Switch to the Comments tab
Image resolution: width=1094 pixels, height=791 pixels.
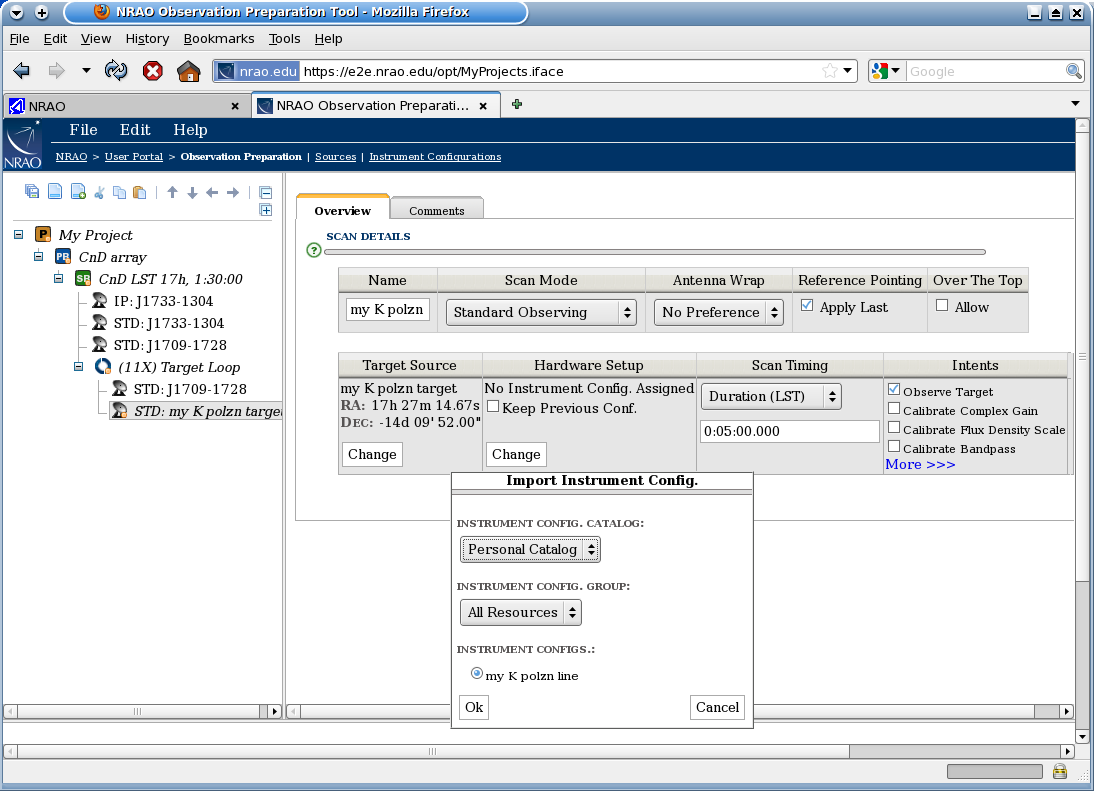click(435, 210)
